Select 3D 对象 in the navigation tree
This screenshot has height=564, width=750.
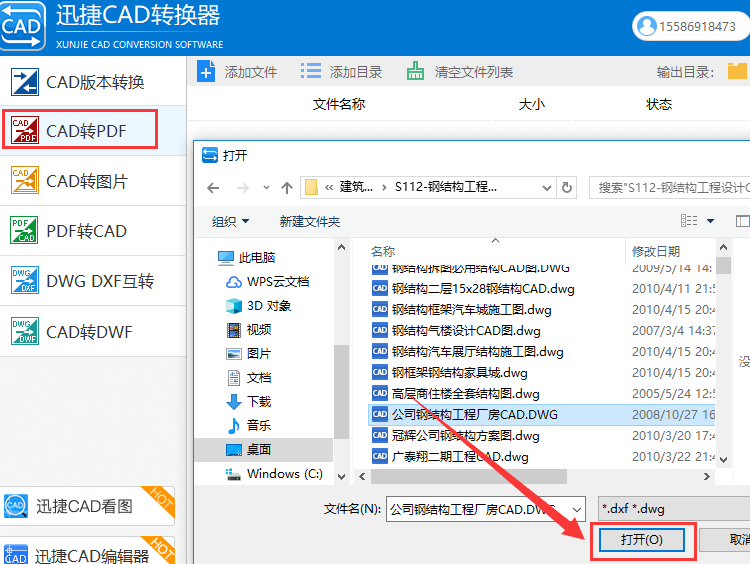258,306
